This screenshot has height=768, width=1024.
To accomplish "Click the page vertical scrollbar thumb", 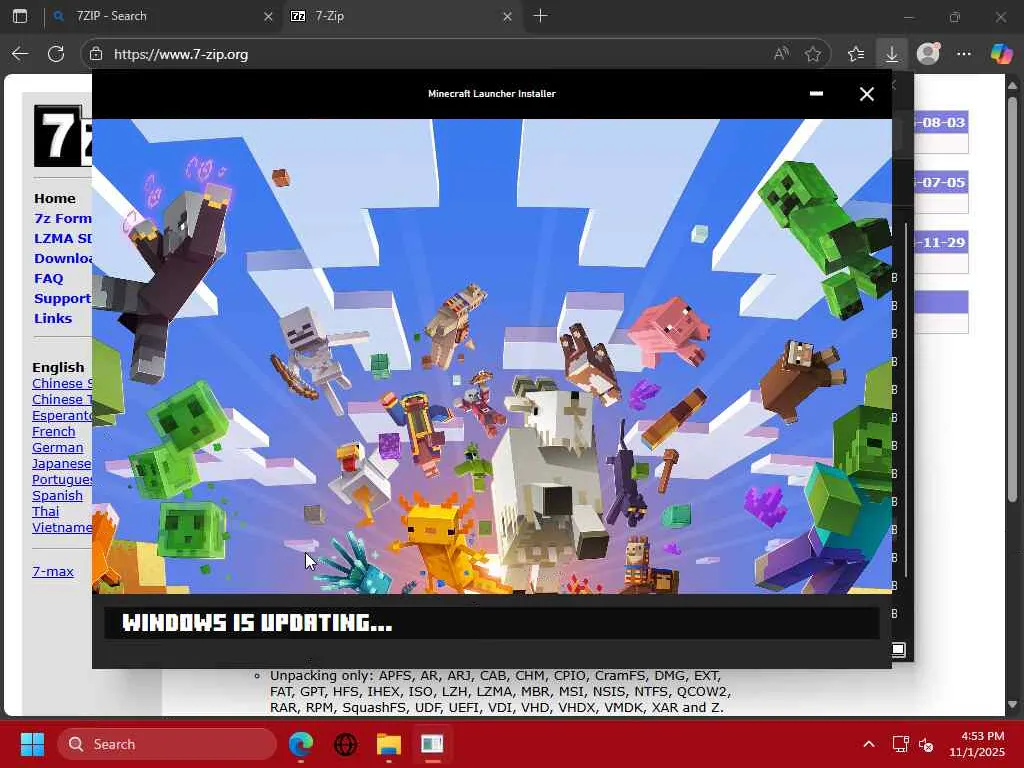I will tap(1013, 299).
